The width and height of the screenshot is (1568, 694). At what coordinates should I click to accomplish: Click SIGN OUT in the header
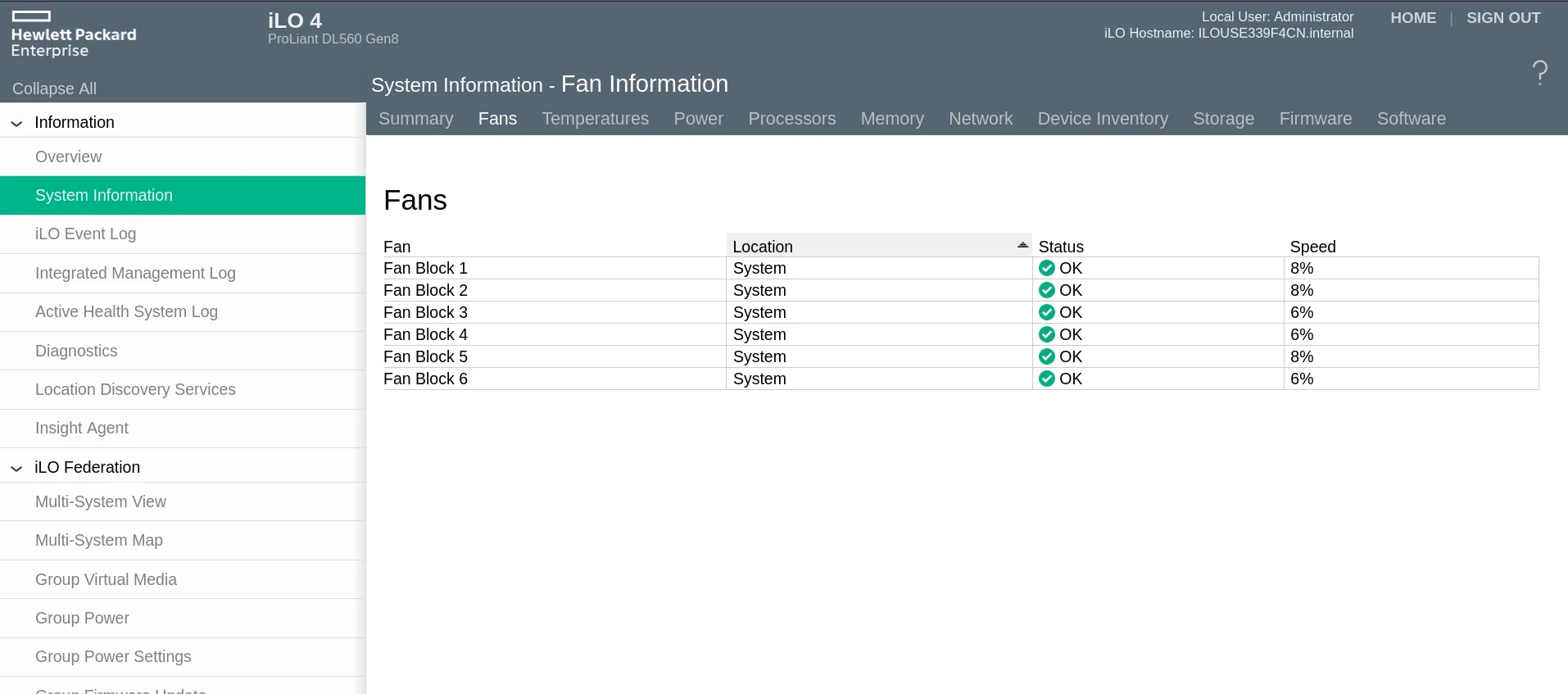[x=1503, y=18]
